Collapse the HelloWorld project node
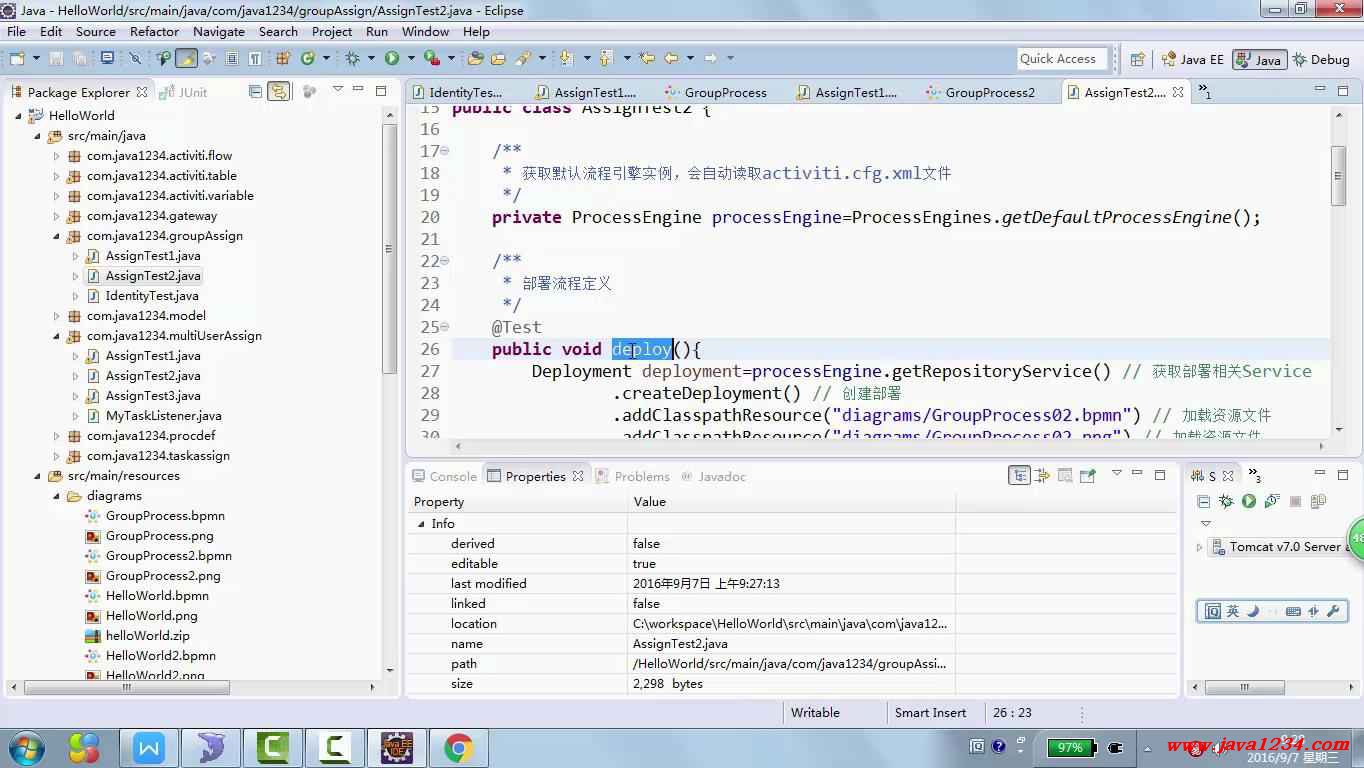1364x768 pixels. click(x=19, y=116)
